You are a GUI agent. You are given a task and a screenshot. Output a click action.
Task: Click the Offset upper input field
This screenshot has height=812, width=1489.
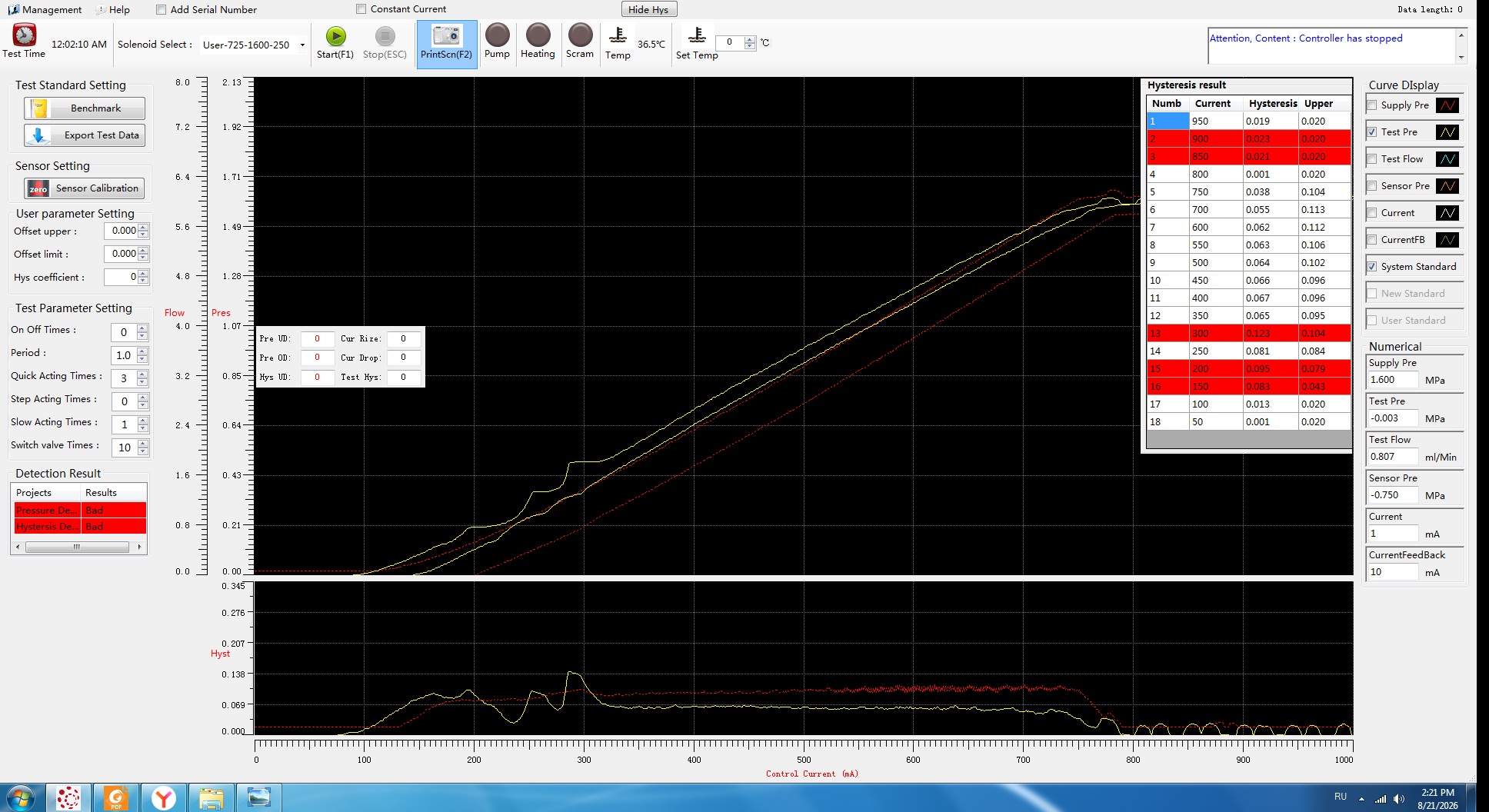[121, 231]
